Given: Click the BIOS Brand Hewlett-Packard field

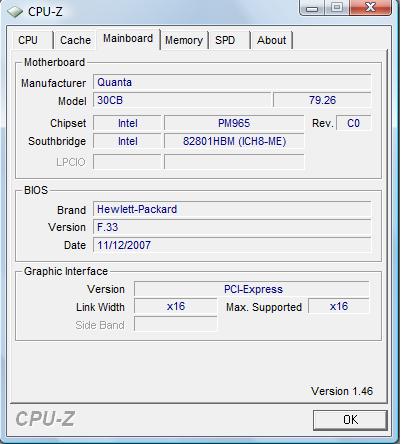Looking at the screenshot, I should coord(232,209).
